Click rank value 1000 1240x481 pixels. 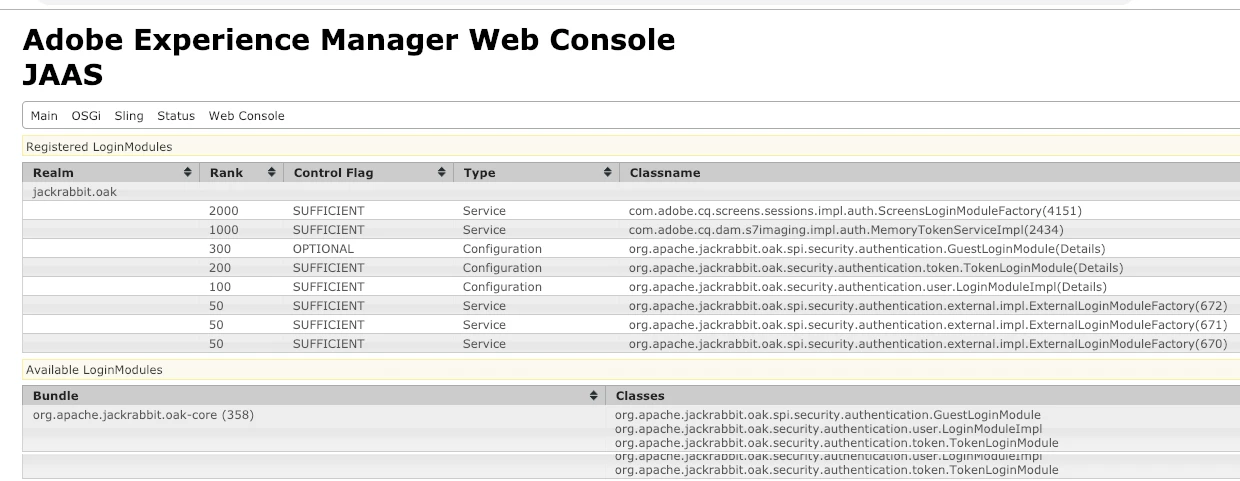(224, 230)
